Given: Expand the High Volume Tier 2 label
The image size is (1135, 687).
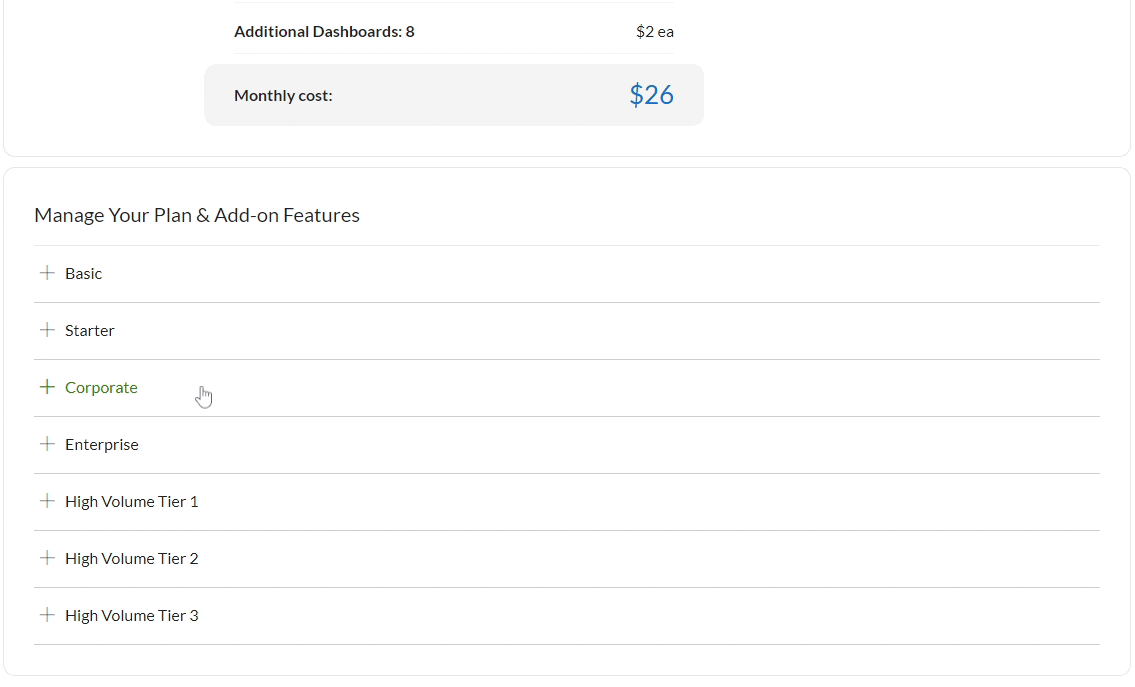Looking at the screenshot, I should (132, 558).
